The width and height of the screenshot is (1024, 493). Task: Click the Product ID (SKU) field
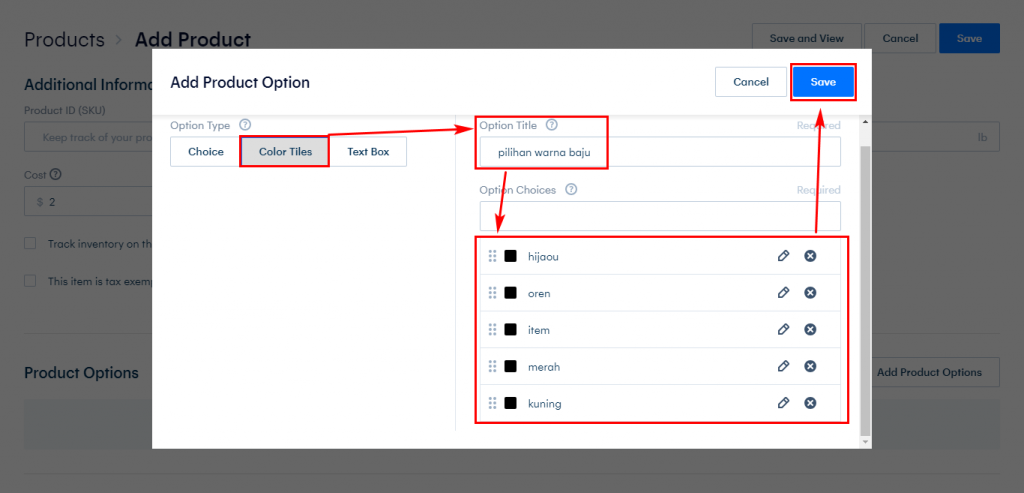click(x=88, y=137)
